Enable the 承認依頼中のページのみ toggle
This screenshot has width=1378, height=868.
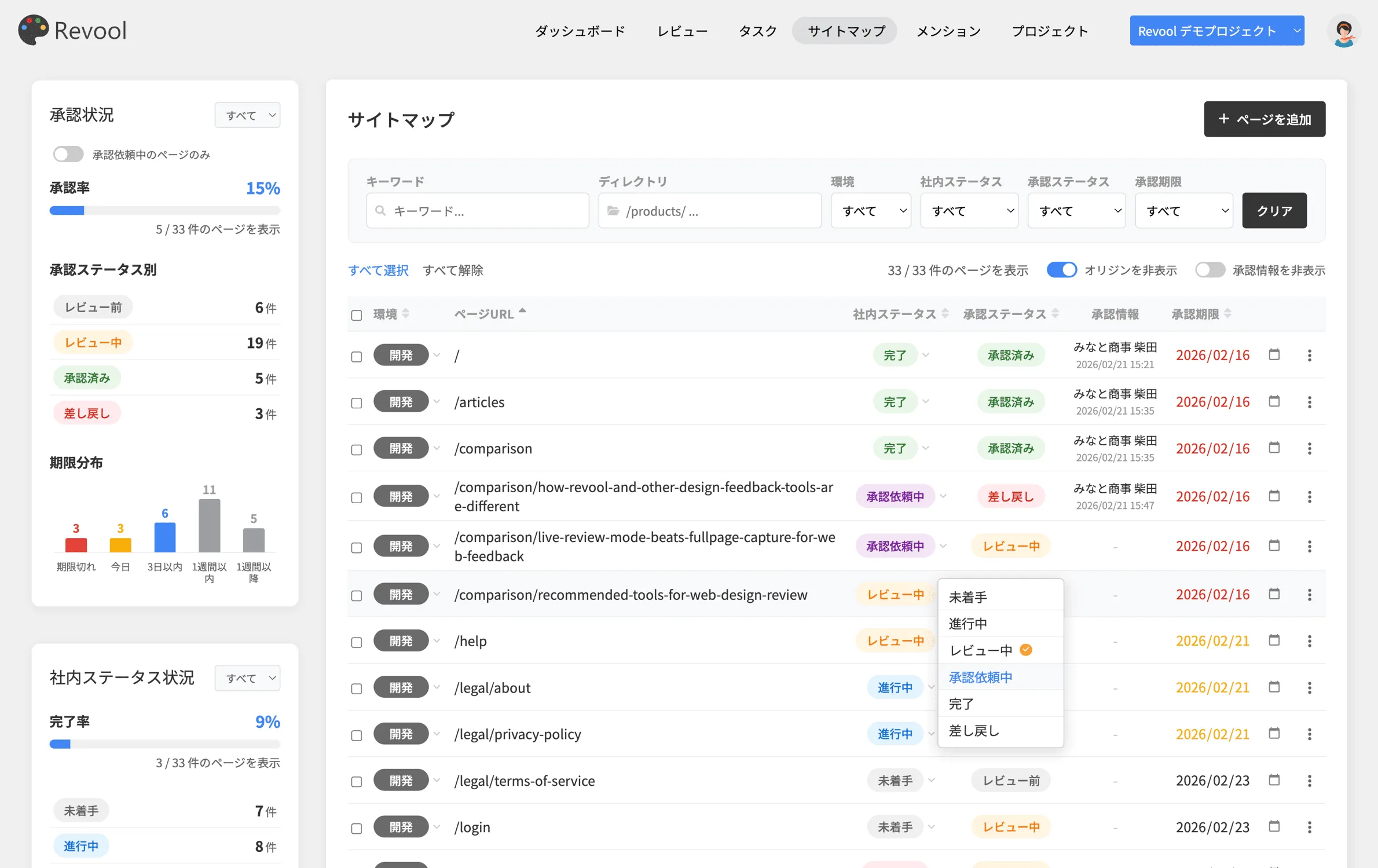pyautogui.click(x=68, y=154)
